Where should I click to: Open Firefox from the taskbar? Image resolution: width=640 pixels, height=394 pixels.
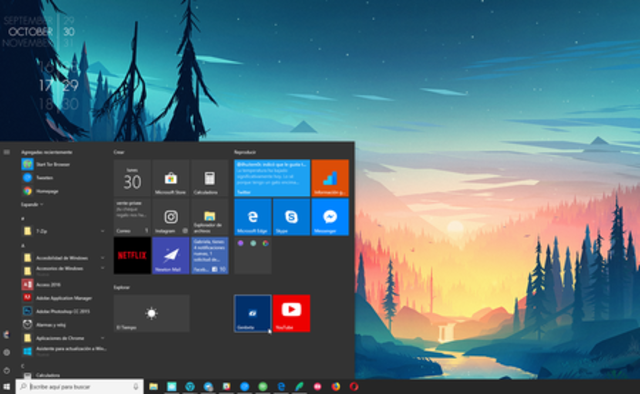pos(336,386)
